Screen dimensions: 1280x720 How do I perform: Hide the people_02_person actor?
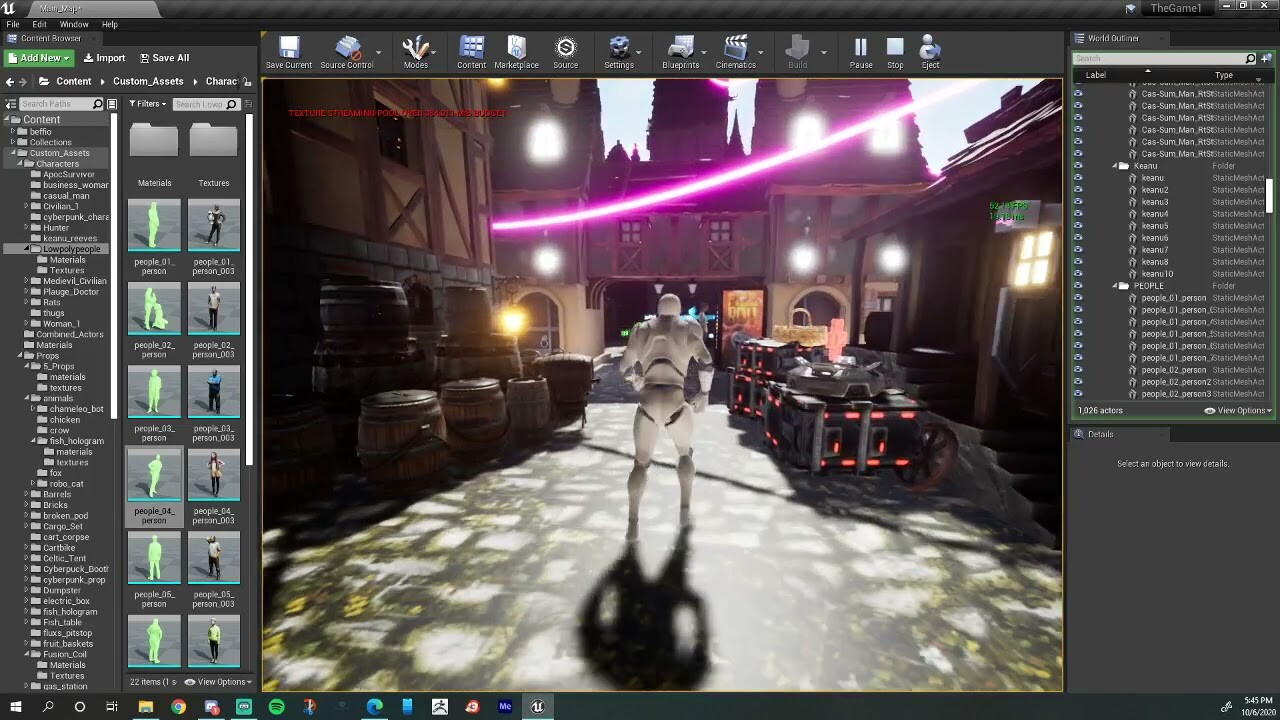1078,369
